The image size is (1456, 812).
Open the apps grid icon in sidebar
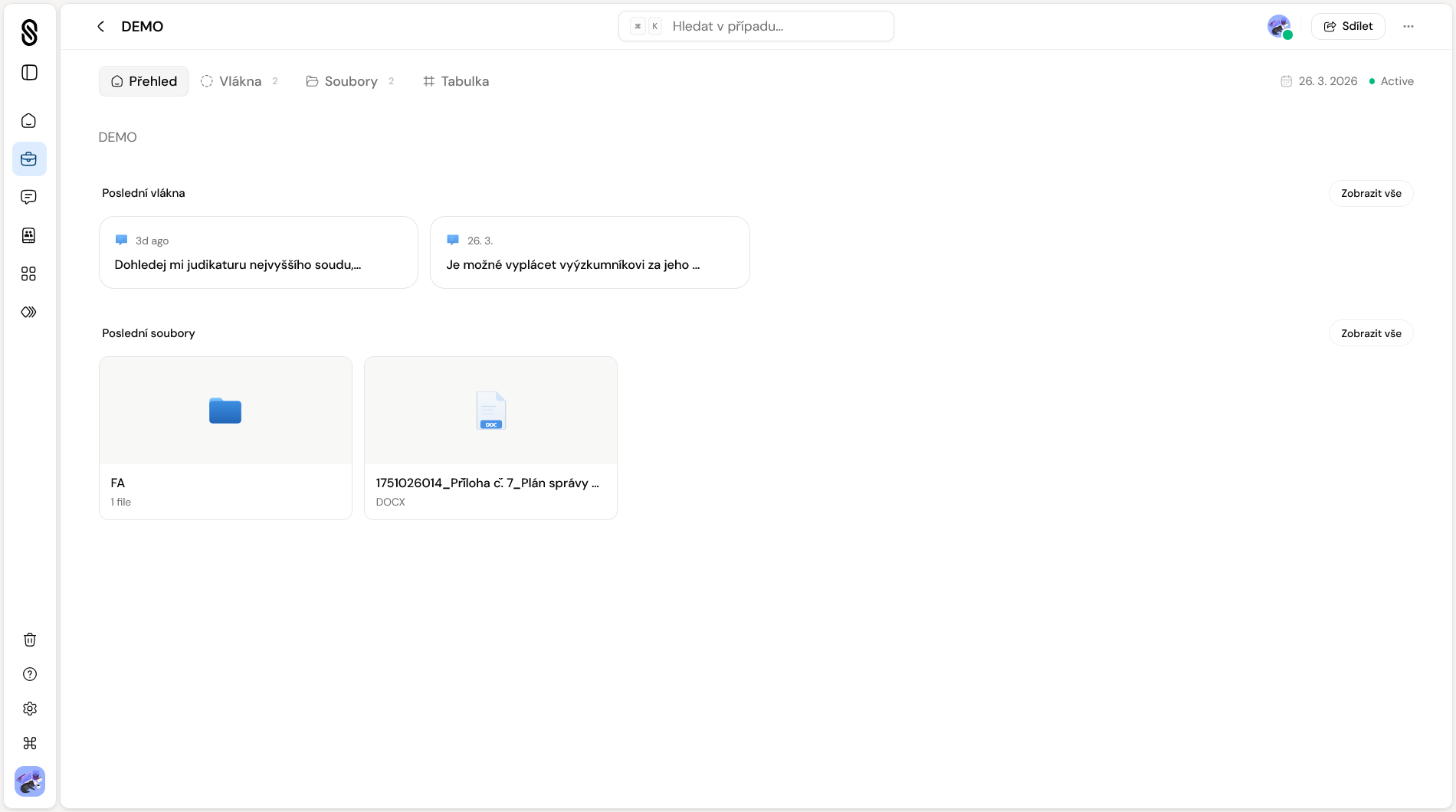(x=29, y=273)
